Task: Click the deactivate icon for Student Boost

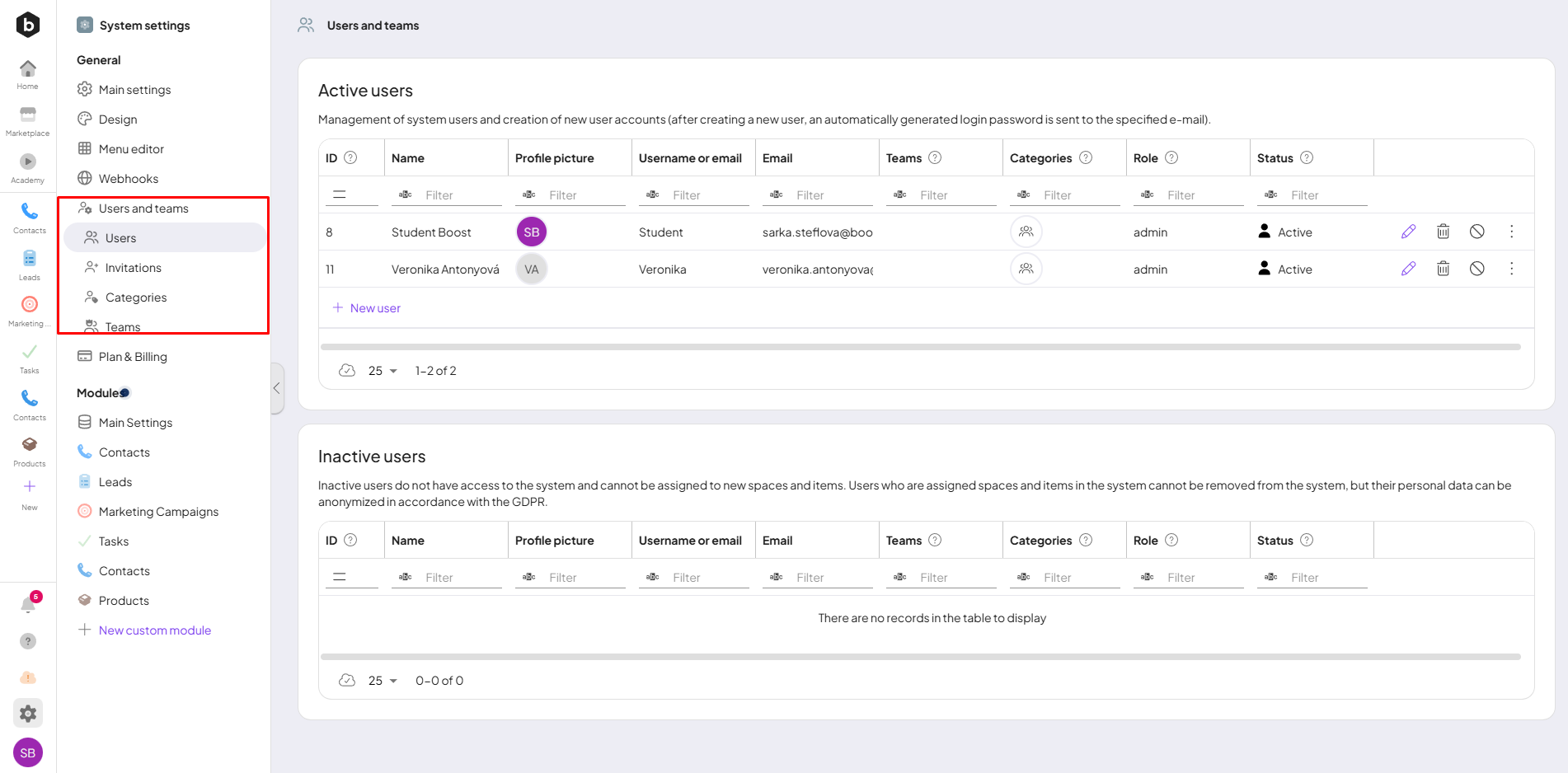Action: (1476, 232)
